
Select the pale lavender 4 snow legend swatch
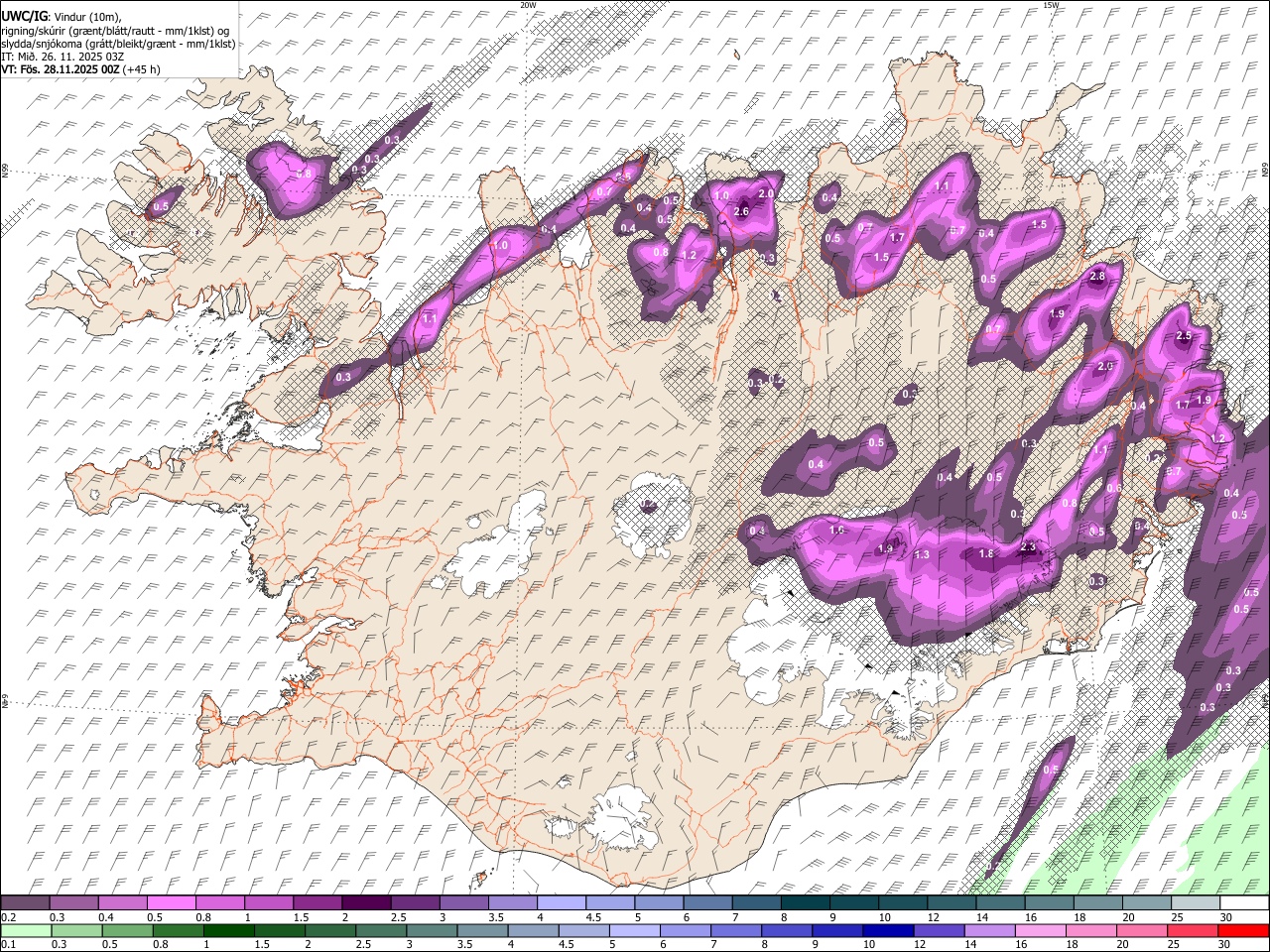560,903
